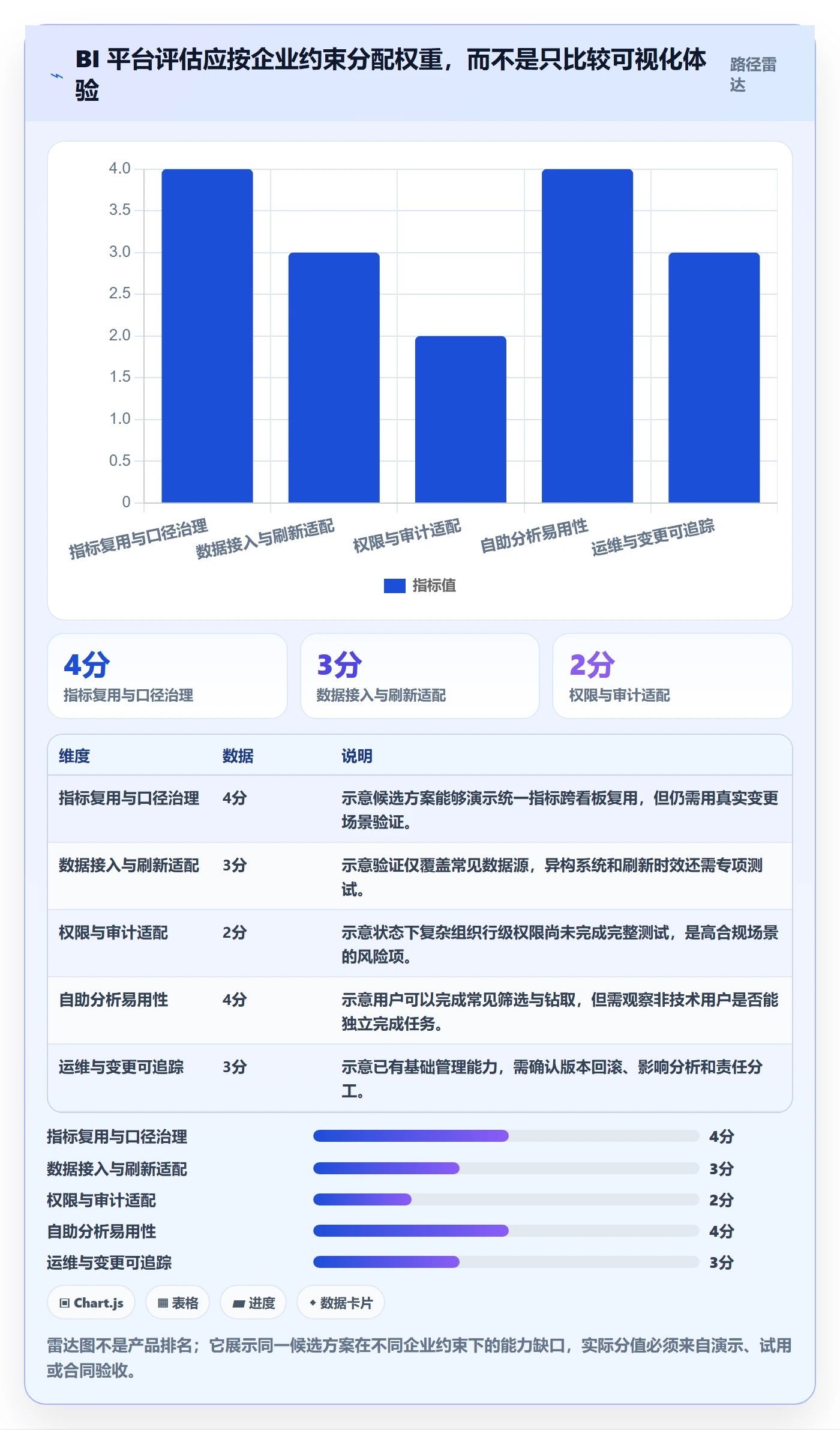Select the 指标复用与口径治理 table row name
Viewport: 840px width, 1430px height.
[x=129, y=798]
